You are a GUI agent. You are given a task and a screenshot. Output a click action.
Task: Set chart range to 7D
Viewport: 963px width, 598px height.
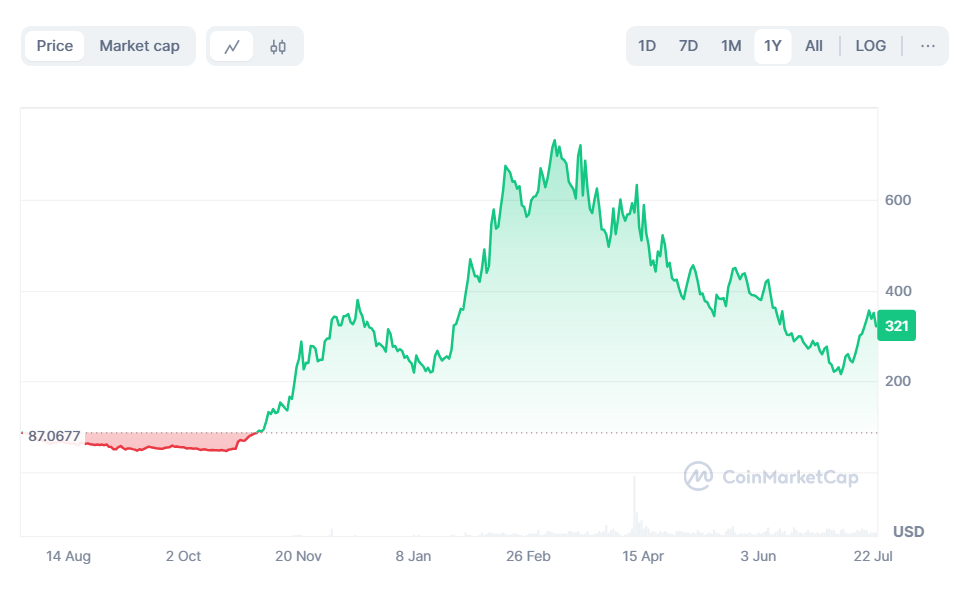pos(688,46)
